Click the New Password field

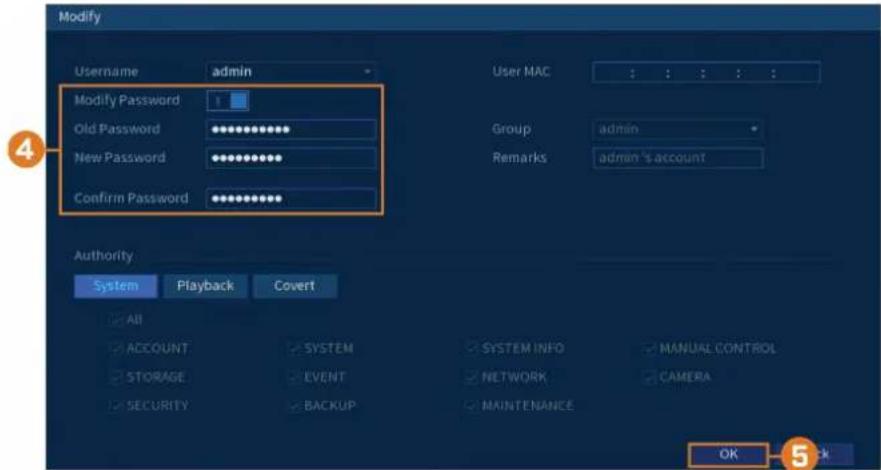point(290,158)
